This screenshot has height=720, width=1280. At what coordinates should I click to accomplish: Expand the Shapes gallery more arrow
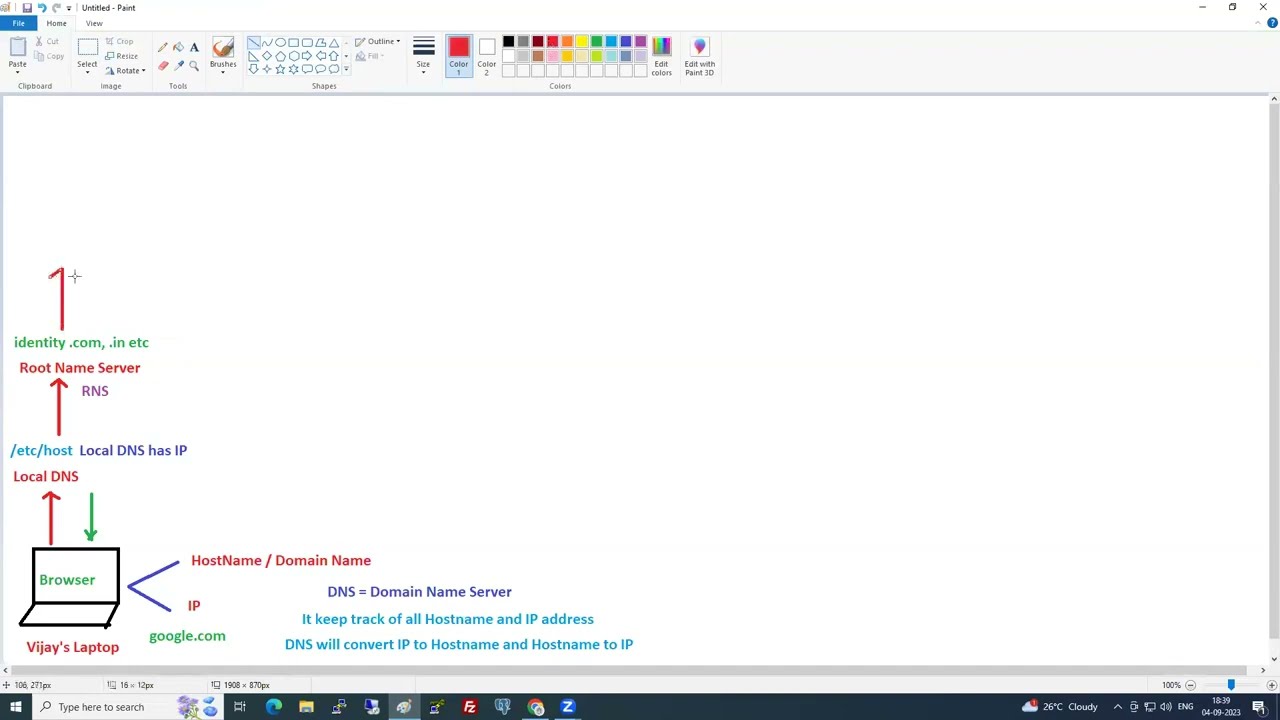pyautogui.click(x=346, y=69)
